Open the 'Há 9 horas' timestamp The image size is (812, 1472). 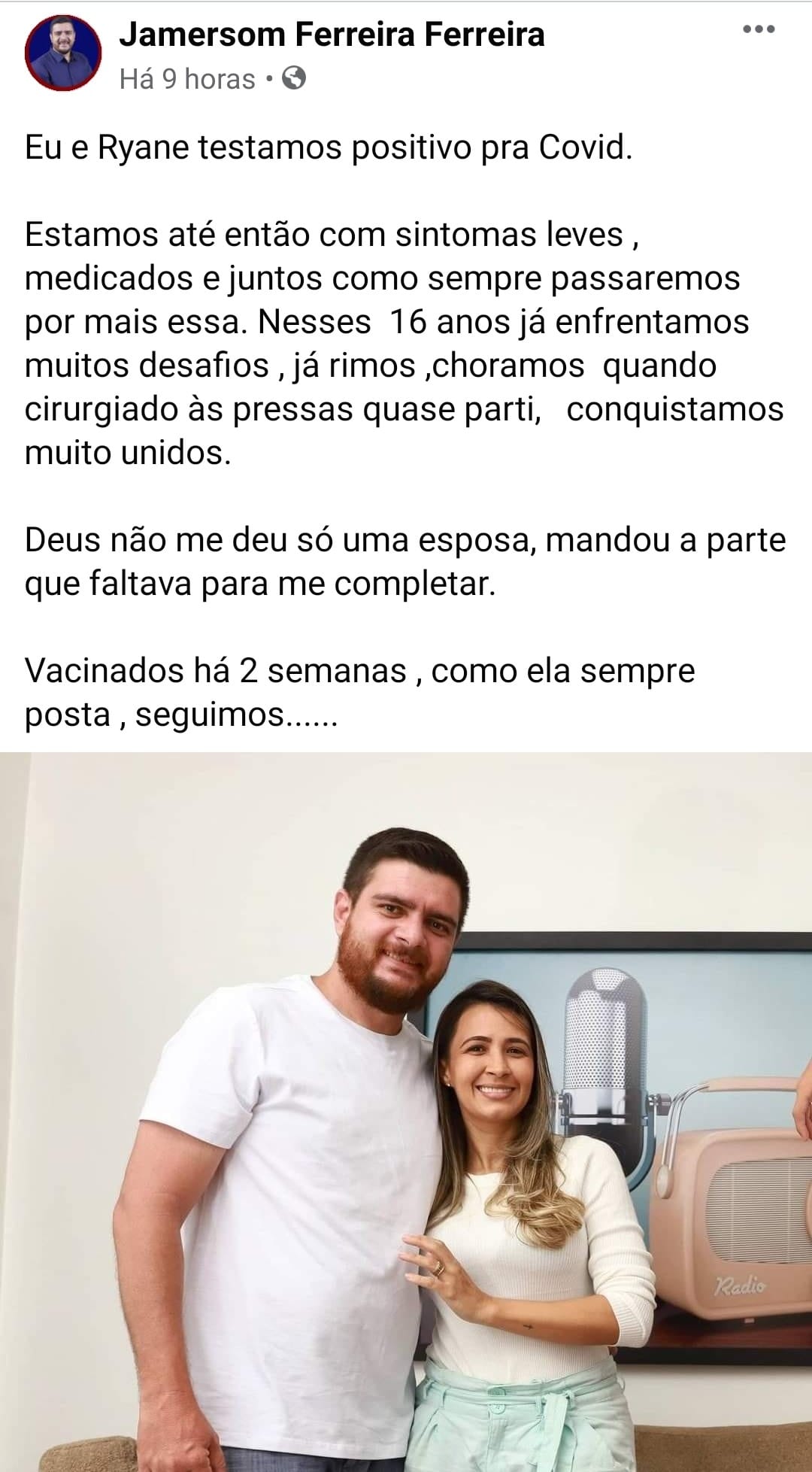tap(187, 79)
